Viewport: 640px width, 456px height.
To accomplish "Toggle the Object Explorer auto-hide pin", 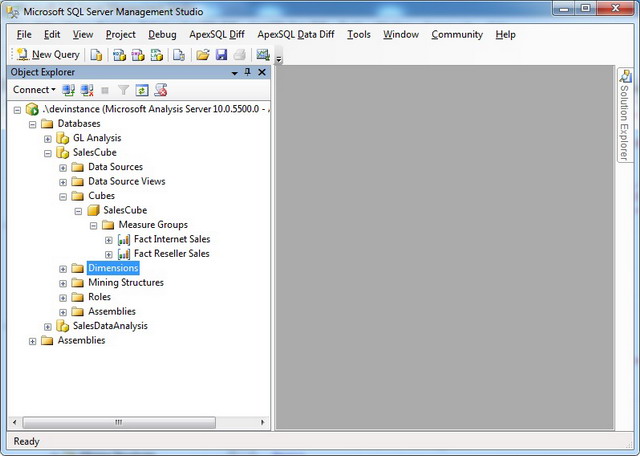I will (247, 72).
